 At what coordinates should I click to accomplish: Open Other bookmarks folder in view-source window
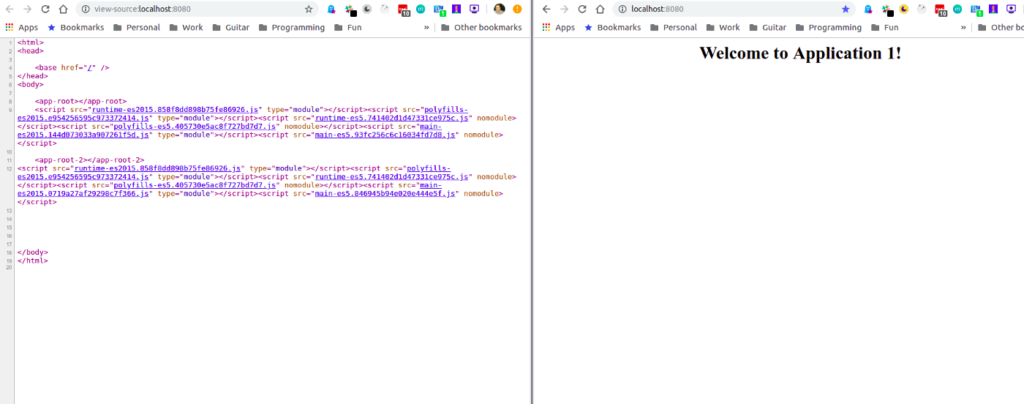coord(481,27)
